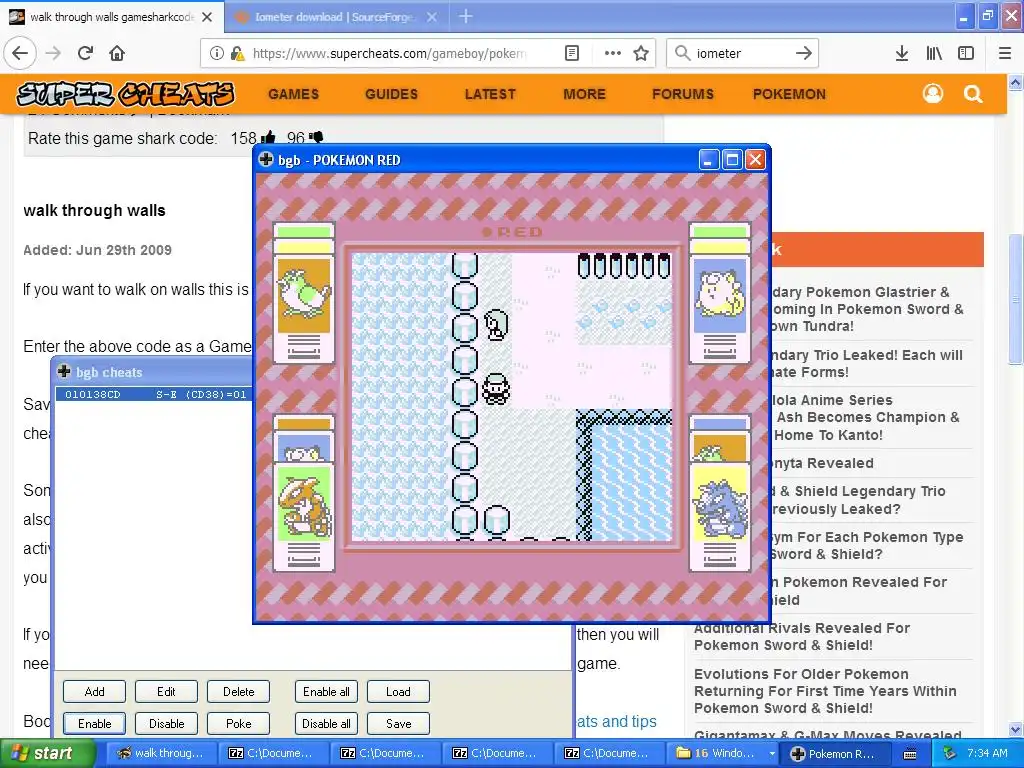
Task: Open the MORE menu item
Action: (584, 94)
